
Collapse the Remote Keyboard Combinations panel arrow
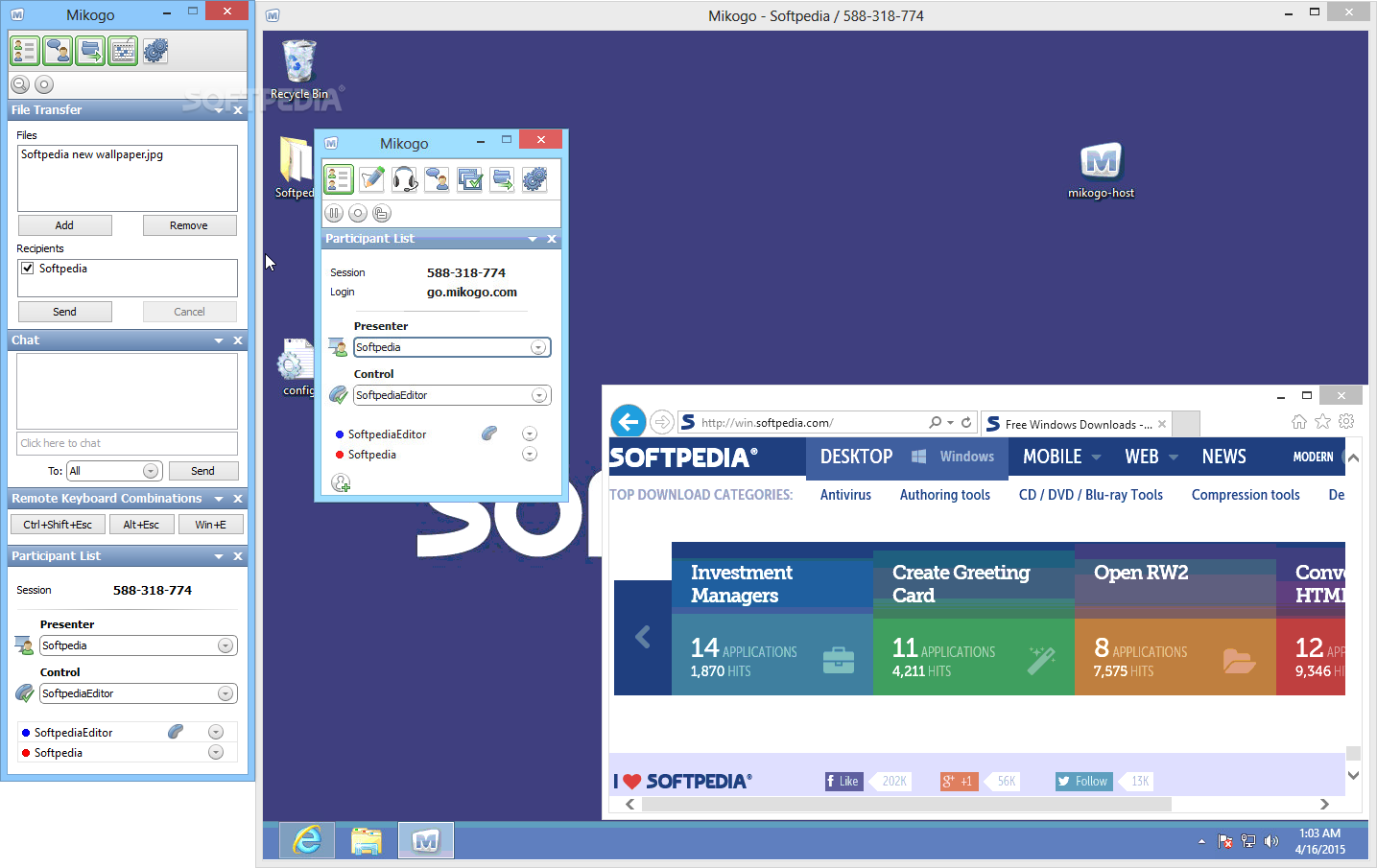pos(219,499)
